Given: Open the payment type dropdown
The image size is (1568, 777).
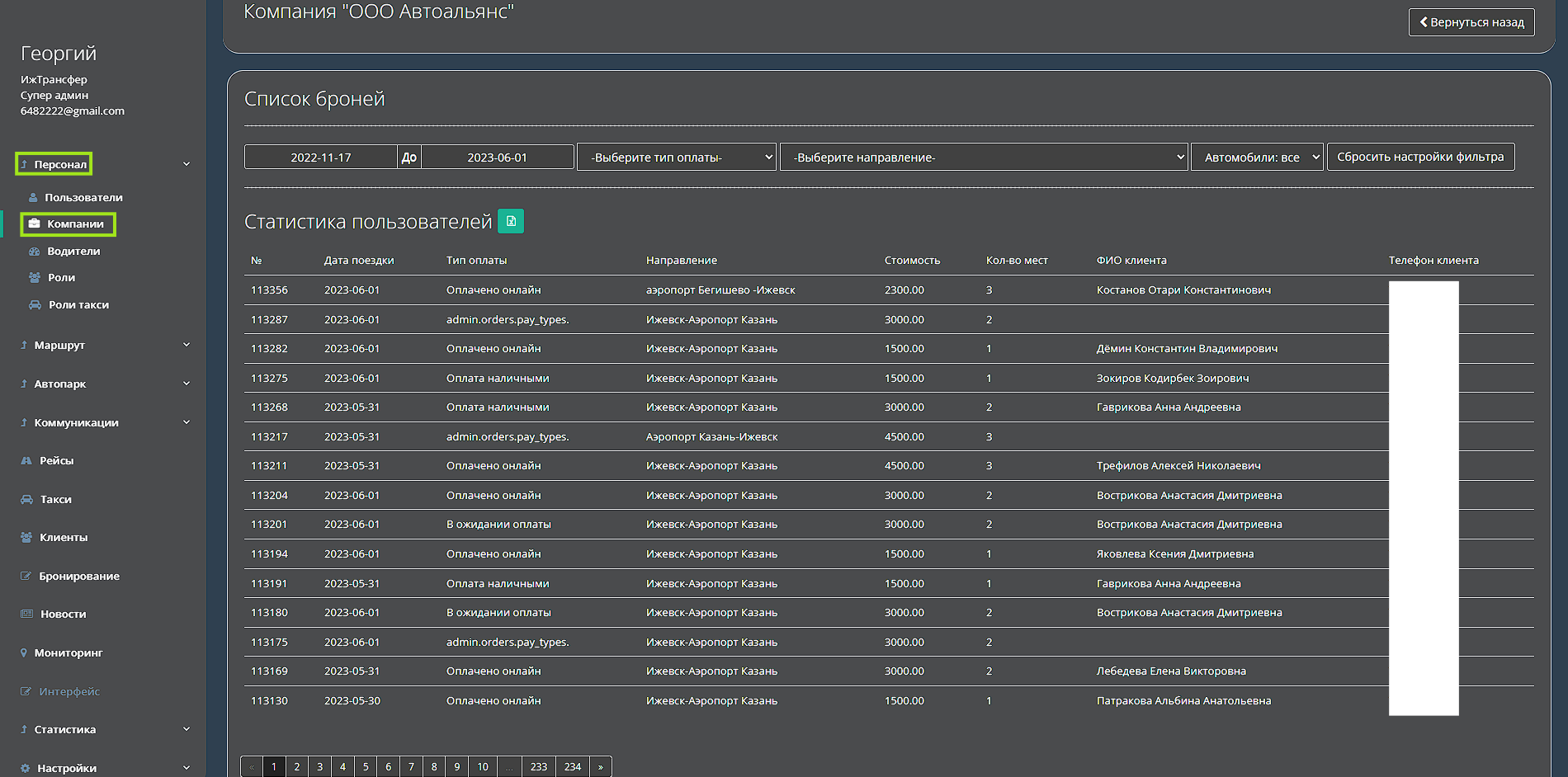Looking at the screenshot, I should [x=677, y=158].
